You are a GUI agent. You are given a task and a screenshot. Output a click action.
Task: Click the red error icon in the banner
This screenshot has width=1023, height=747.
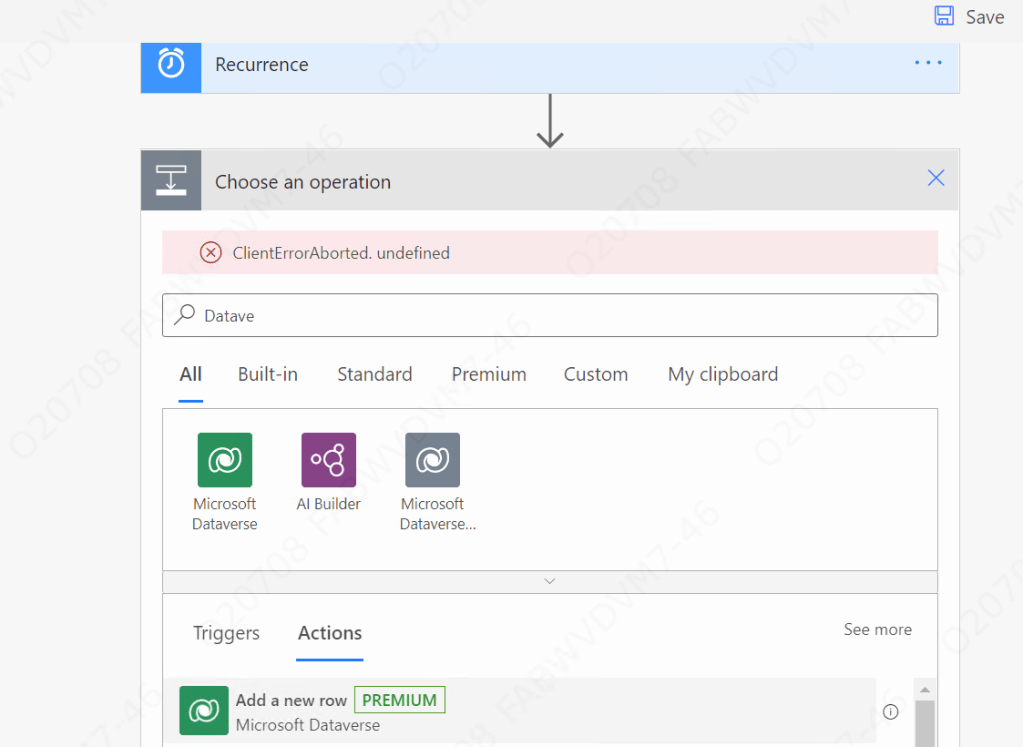210,253
